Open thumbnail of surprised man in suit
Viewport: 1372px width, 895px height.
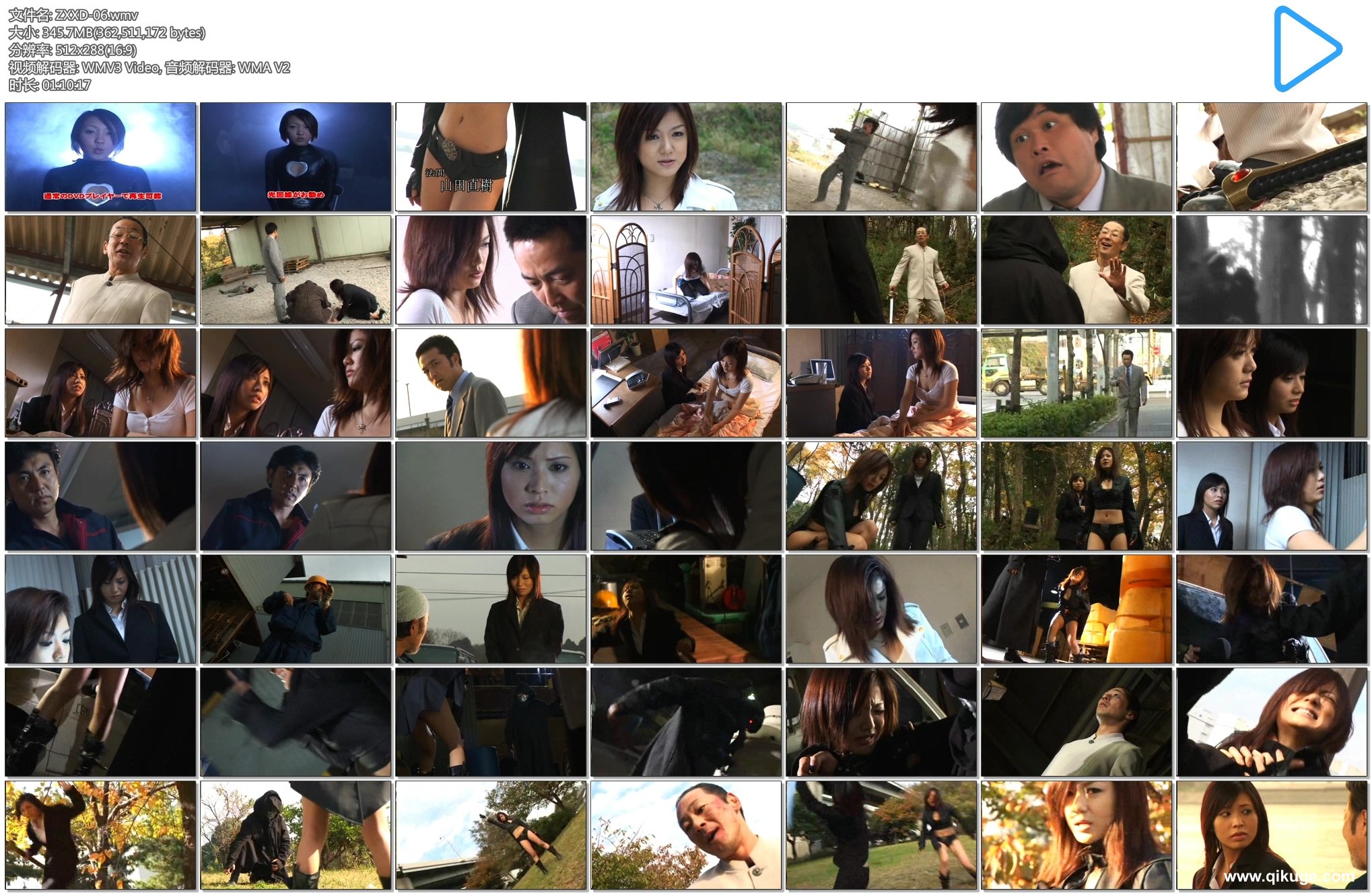[1076, 157]
